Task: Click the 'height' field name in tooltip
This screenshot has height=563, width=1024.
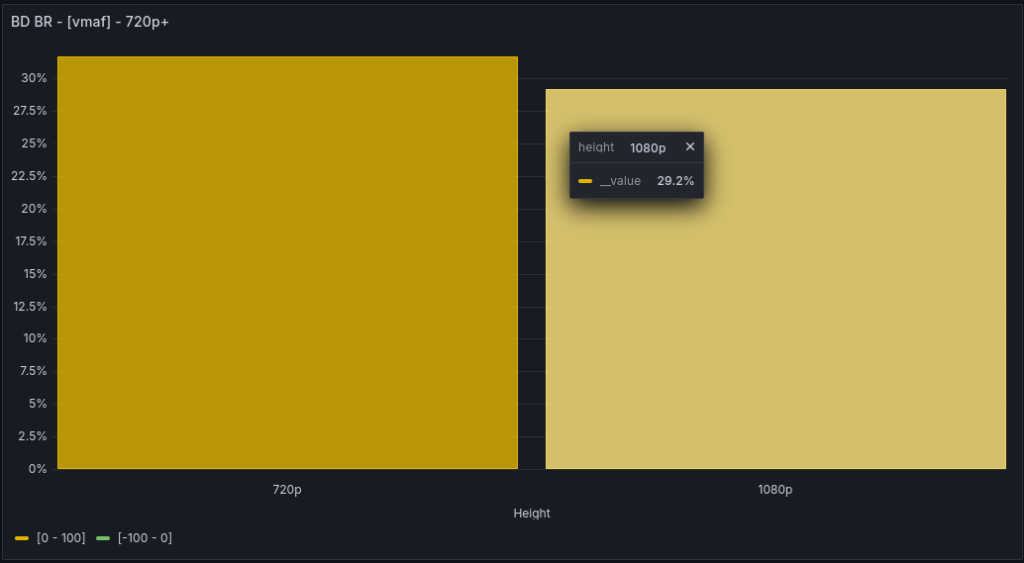Action: point(596,147)
